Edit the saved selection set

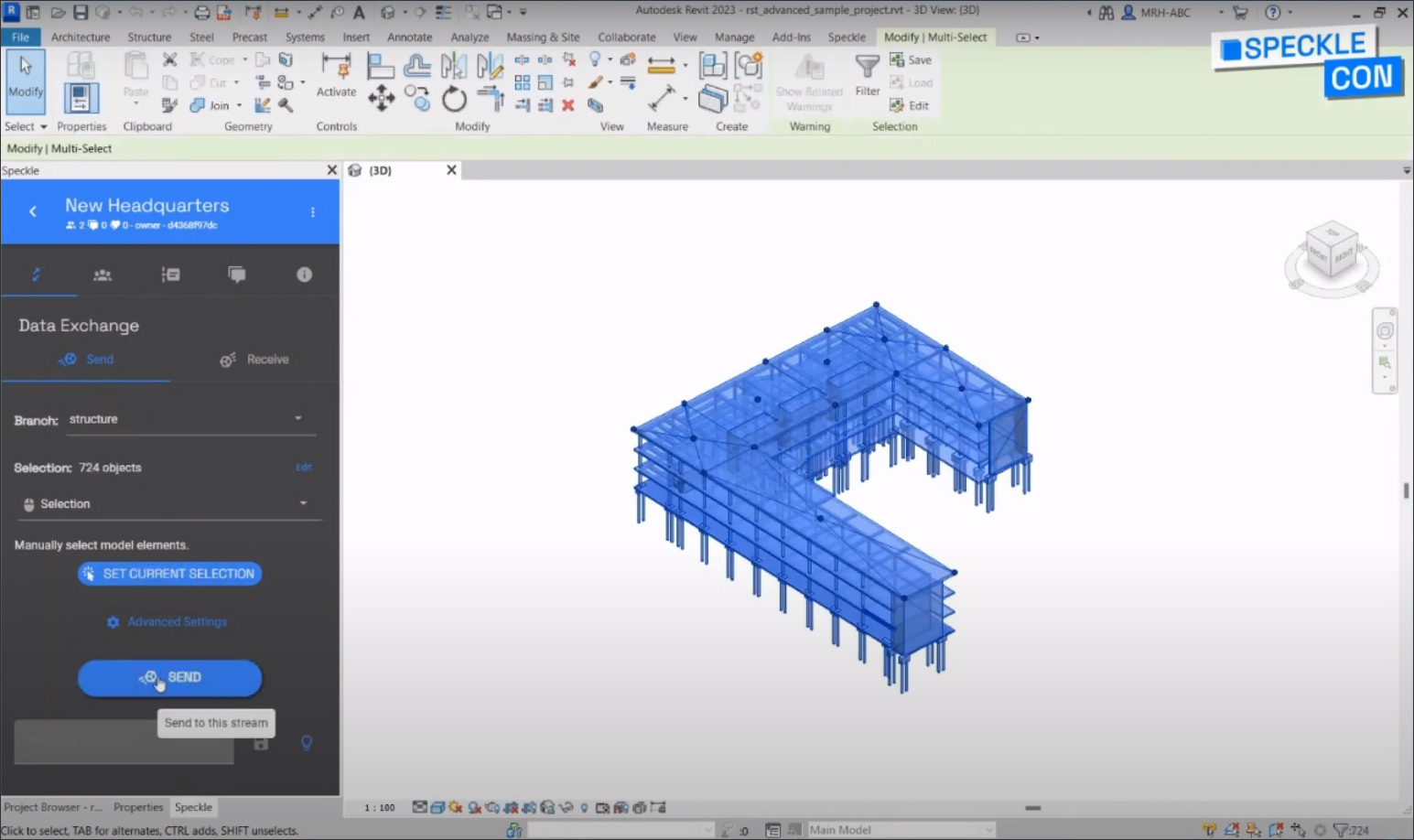pos(909,106)
